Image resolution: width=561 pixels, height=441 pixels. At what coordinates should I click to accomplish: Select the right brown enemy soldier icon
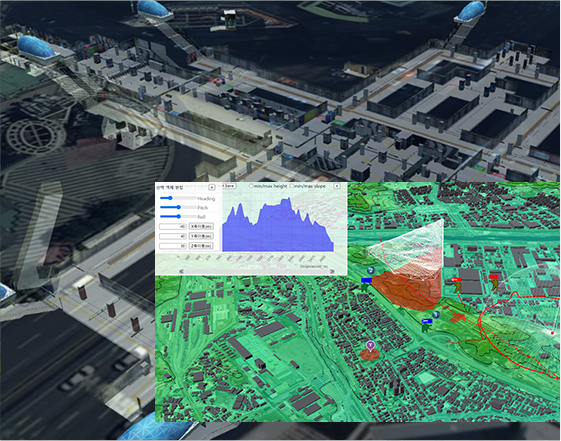[495, 284]
